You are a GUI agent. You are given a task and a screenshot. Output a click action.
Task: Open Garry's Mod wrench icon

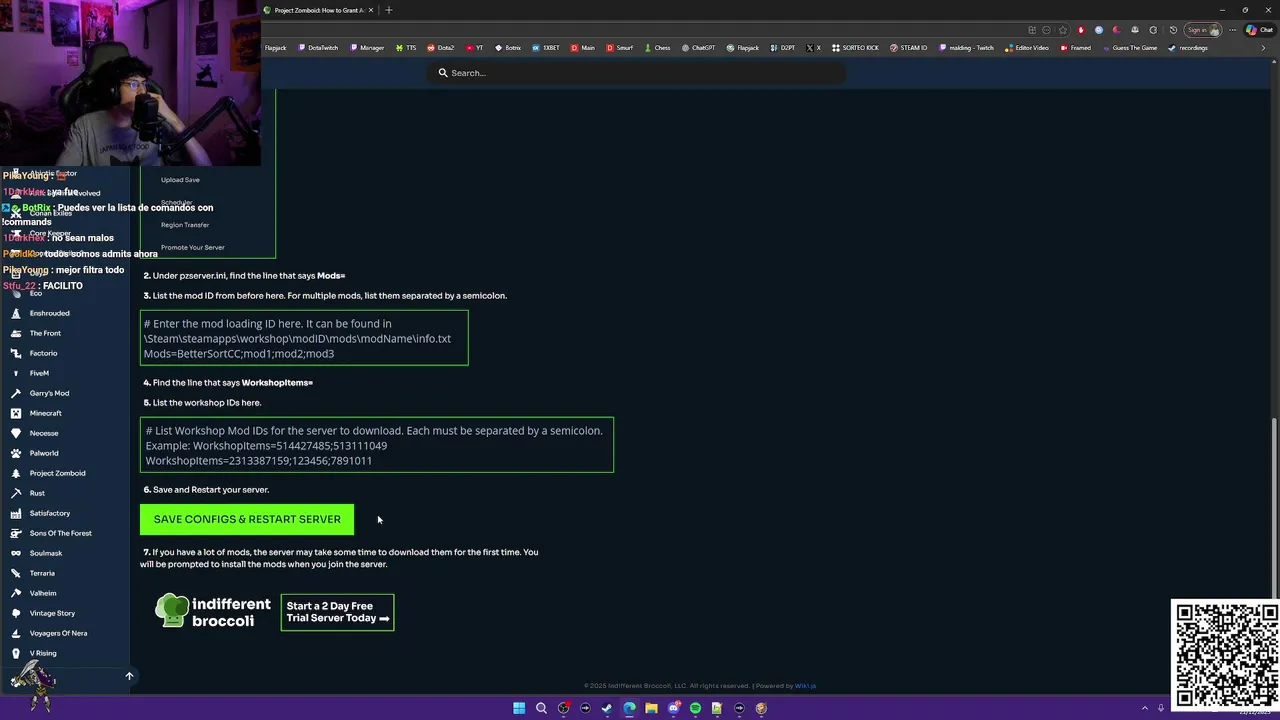click(x=16, y=393)
